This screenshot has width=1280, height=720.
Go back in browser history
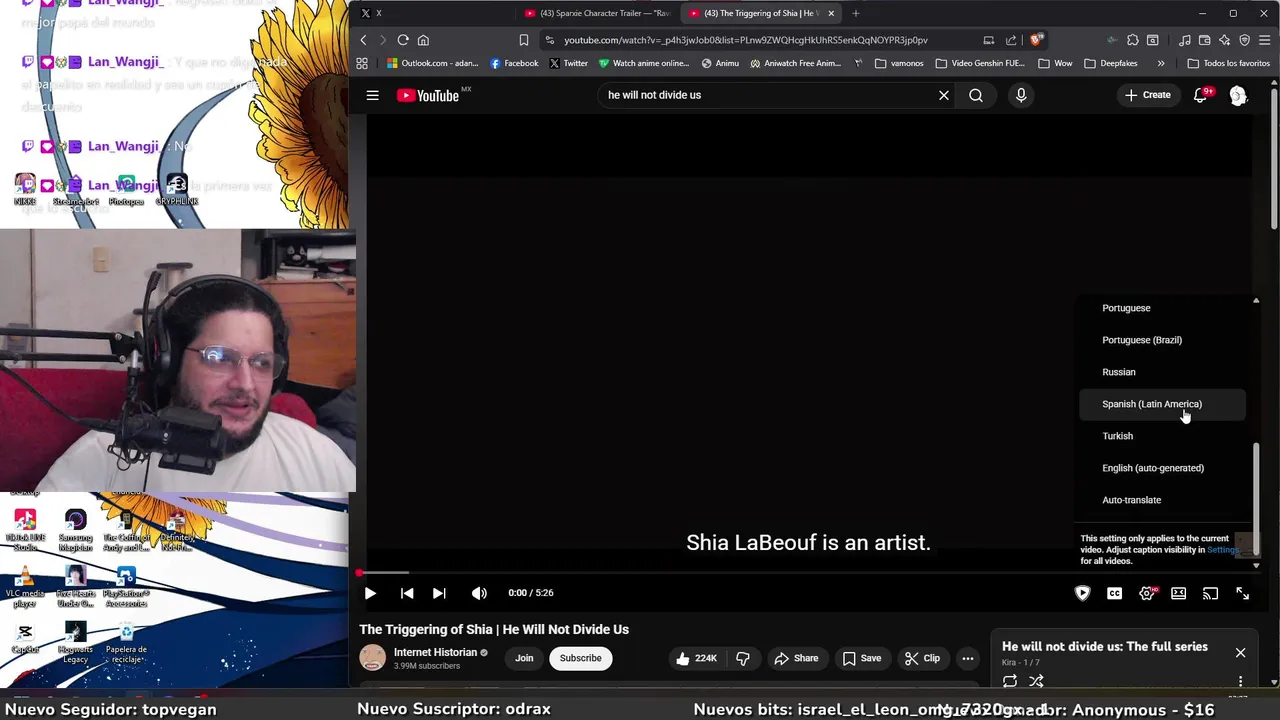363,40
